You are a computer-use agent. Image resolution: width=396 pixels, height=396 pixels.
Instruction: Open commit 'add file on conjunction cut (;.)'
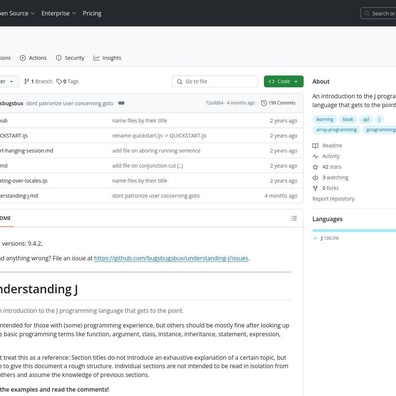(x=147, y=166)
